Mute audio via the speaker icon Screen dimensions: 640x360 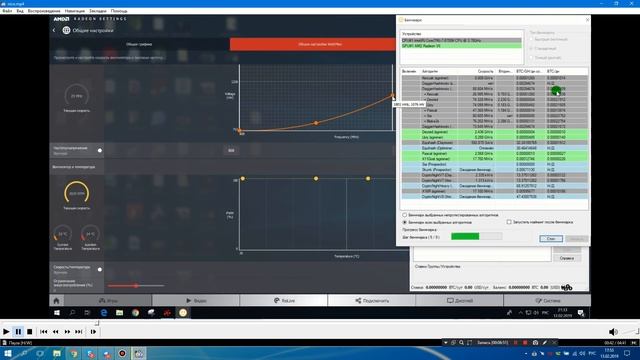(613, 332)
